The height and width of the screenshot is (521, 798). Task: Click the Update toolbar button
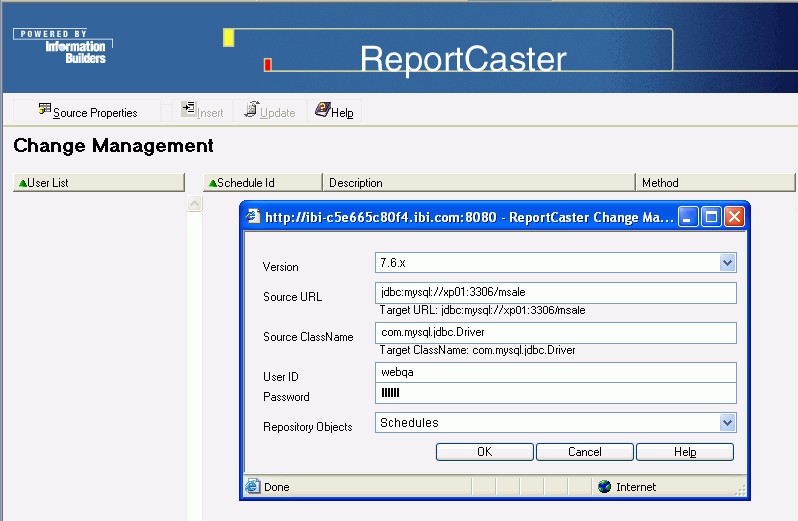tap(270, 111)
